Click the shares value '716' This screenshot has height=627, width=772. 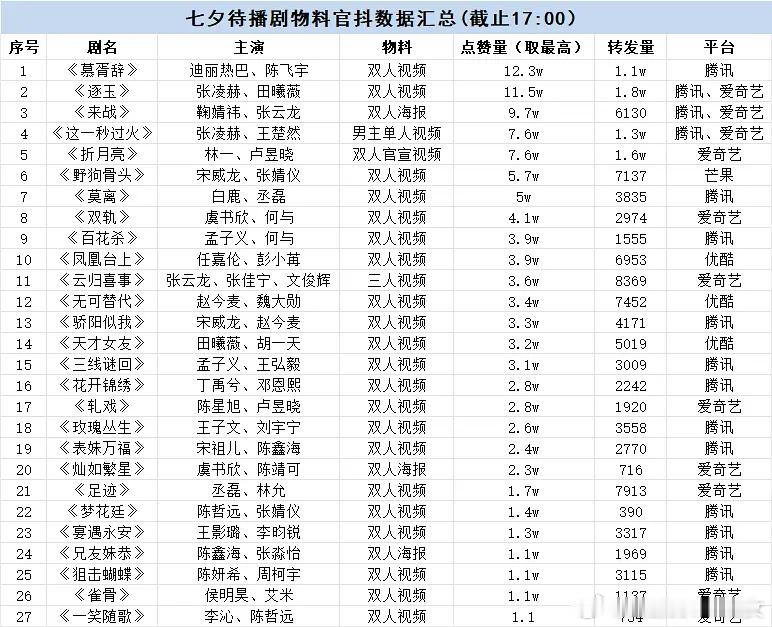pyautogui.click(x=631, y=469)
